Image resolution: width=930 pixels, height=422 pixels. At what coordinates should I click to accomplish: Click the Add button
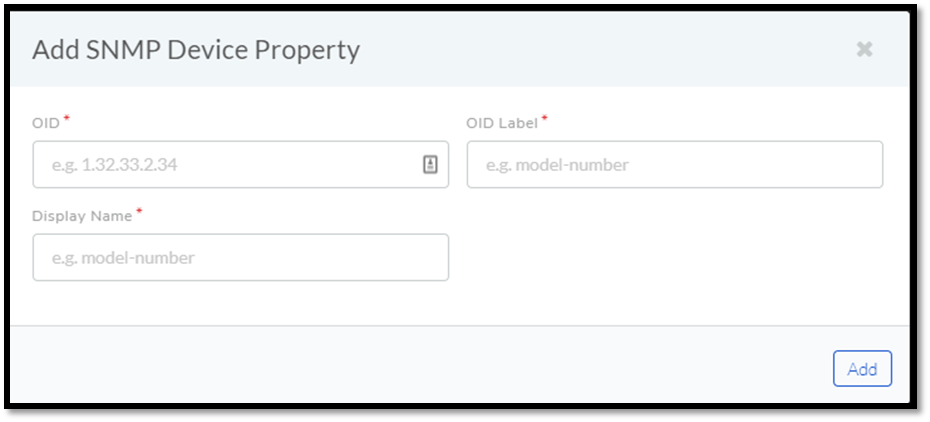[862, 369]
